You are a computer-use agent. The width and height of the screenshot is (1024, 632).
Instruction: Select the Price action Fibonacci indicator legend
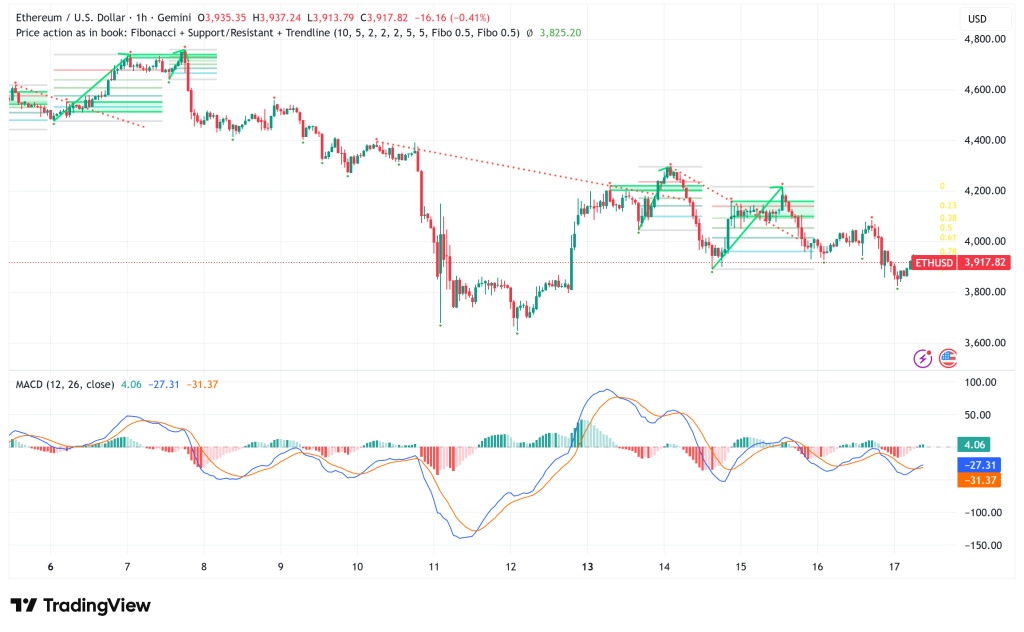pyautogui.click(x=267, y=32)
